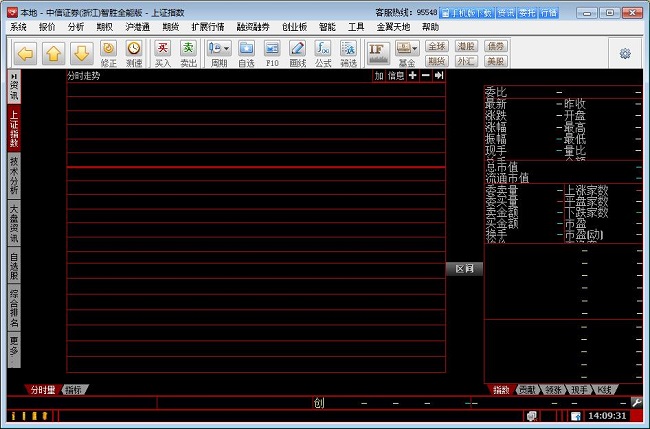This screenshot has height=429, width=650.
Task: Toggle the 信息 overlay on chart
Action: click(x=396, y=76)
